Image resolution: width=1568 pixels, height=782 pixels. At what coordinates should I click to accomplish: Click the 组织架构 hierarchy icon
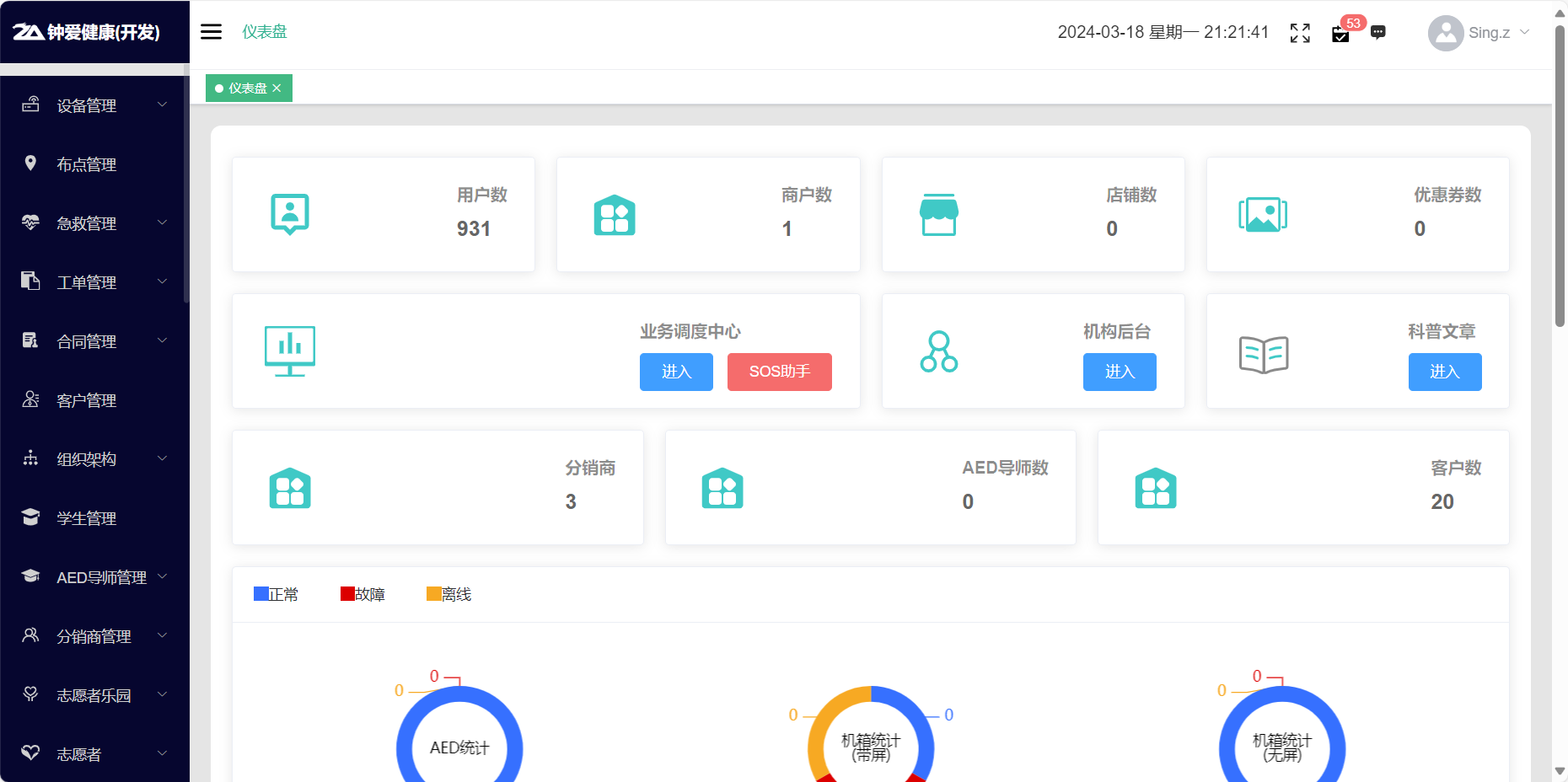click(30, 458)
